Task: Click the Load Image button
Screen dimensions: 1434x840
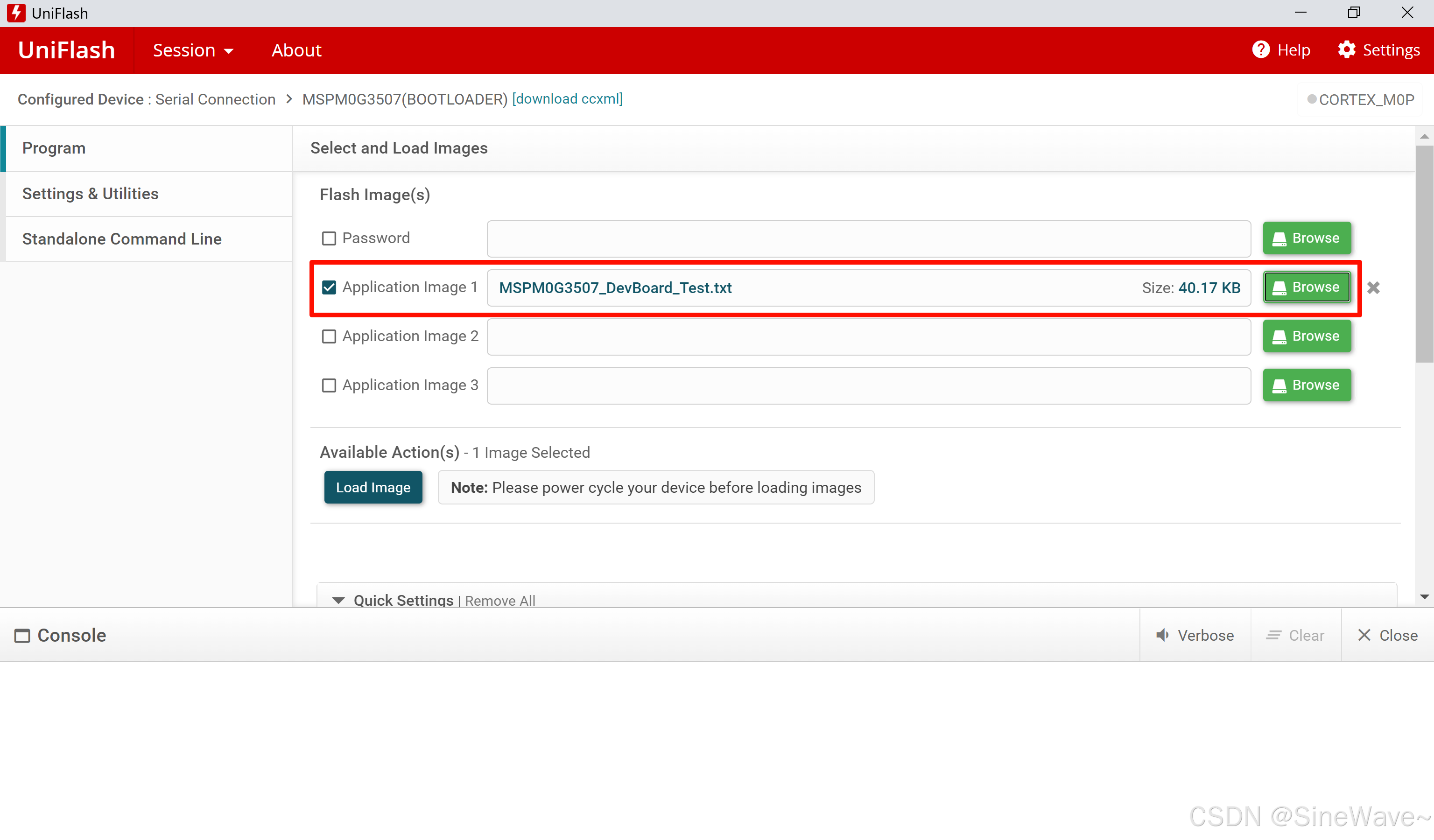Action: coord(373,487)
